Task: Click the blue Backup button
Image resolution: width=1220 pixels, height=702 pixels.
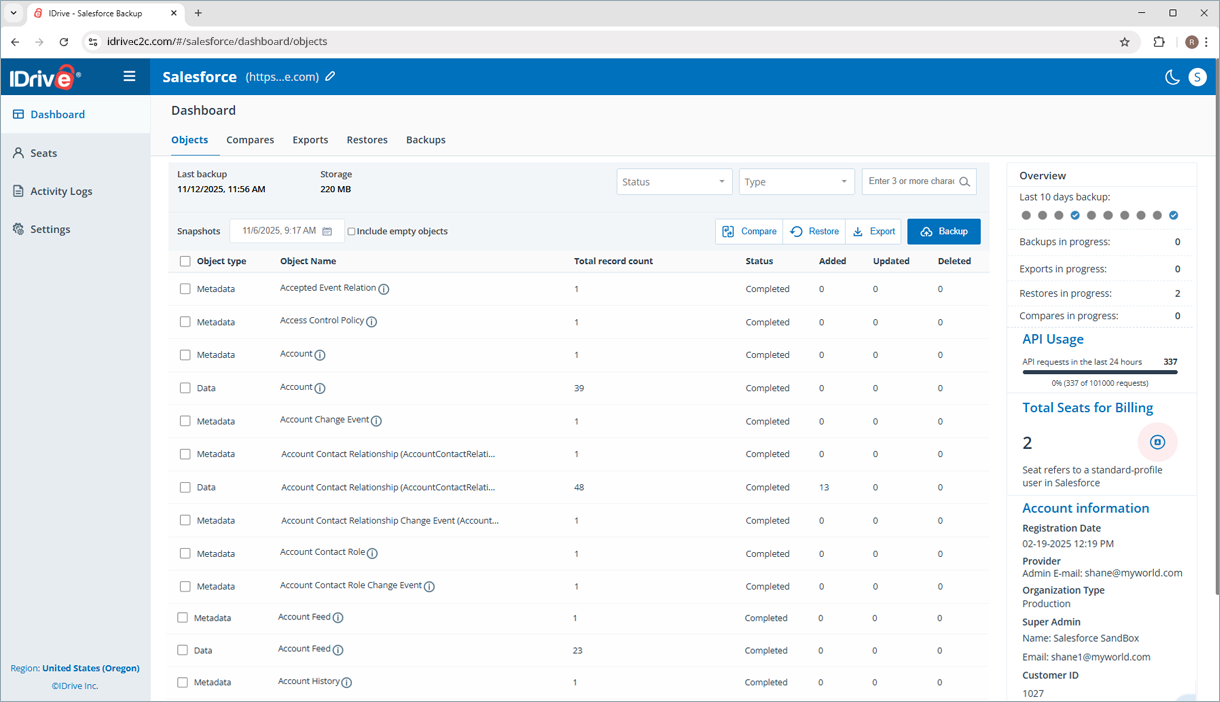Action: click(944, 231)
